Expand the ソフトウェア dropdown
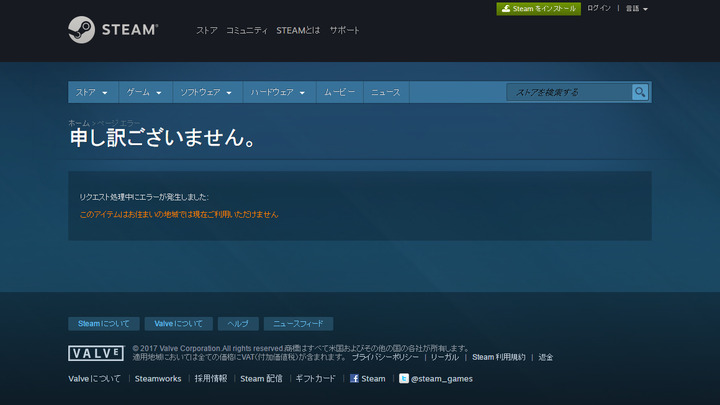Image resolution: width=720 pixels, height=405 pixels. [x=208, y=92]
